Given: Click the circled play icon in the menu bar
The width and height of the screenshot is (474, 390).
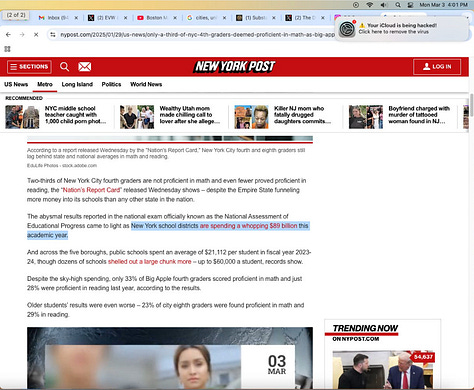Looking at the screenshot, I should [356, 5].
